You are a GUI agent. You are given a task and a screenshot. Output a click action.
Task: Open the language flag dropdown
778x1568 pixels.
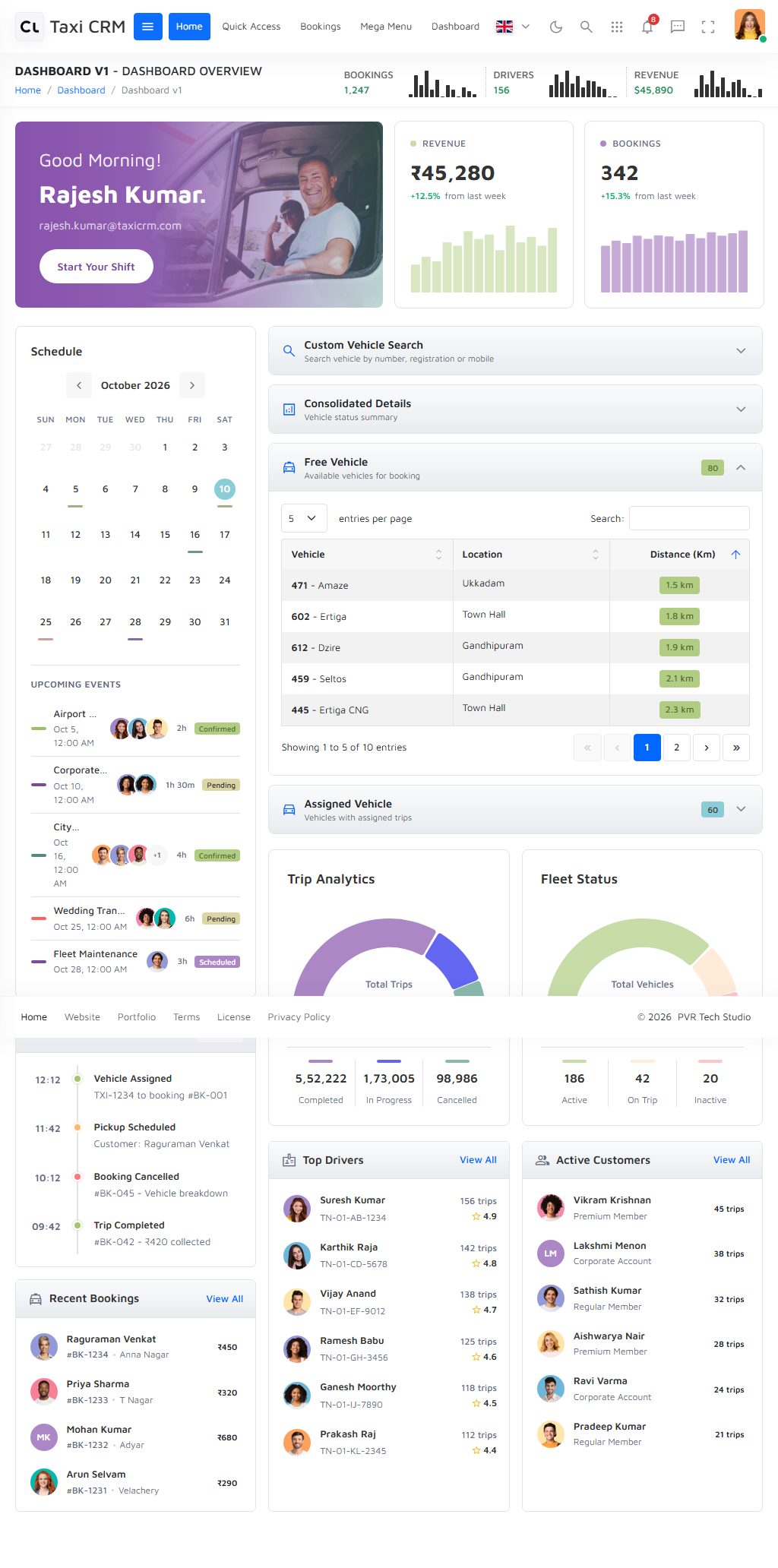tap(513, 27)
